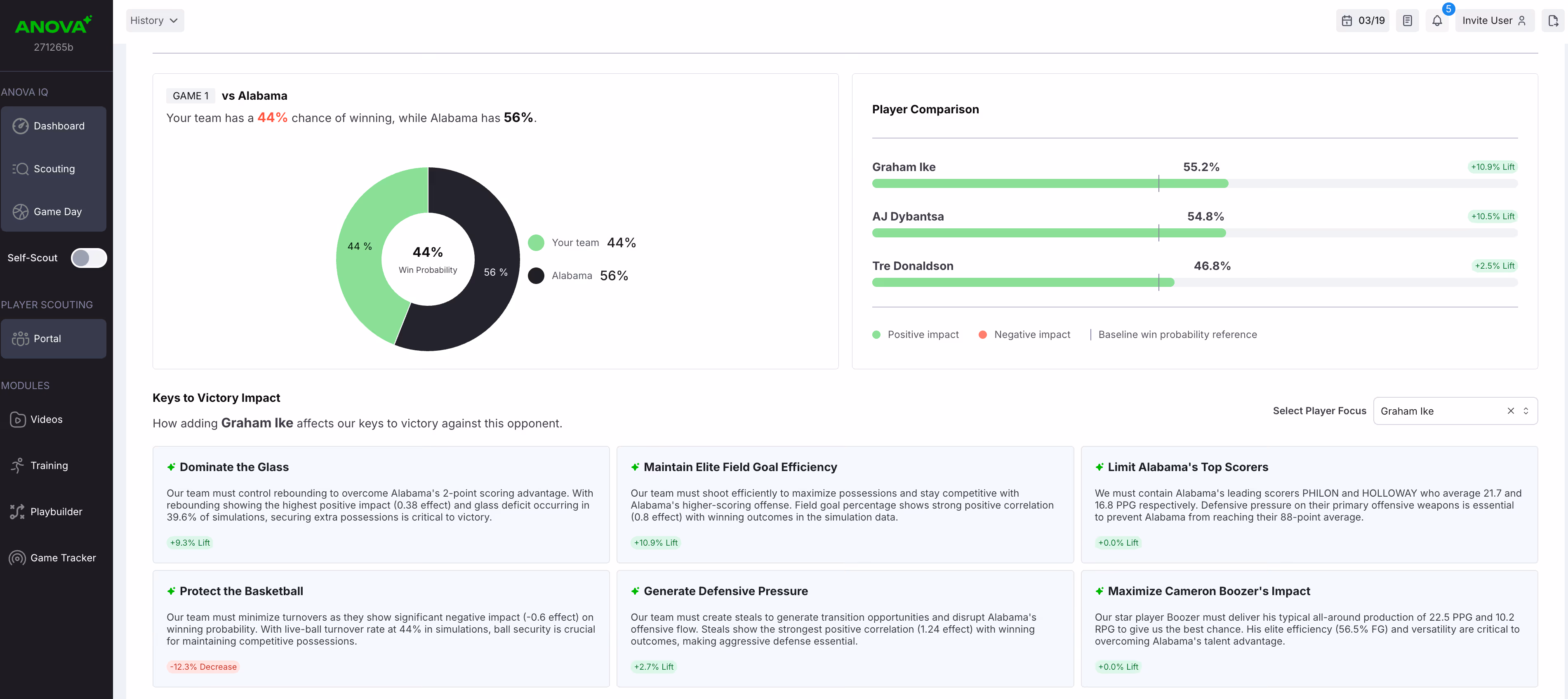
Task: Click the Game Day basketball icon
Action: [21, 212]
